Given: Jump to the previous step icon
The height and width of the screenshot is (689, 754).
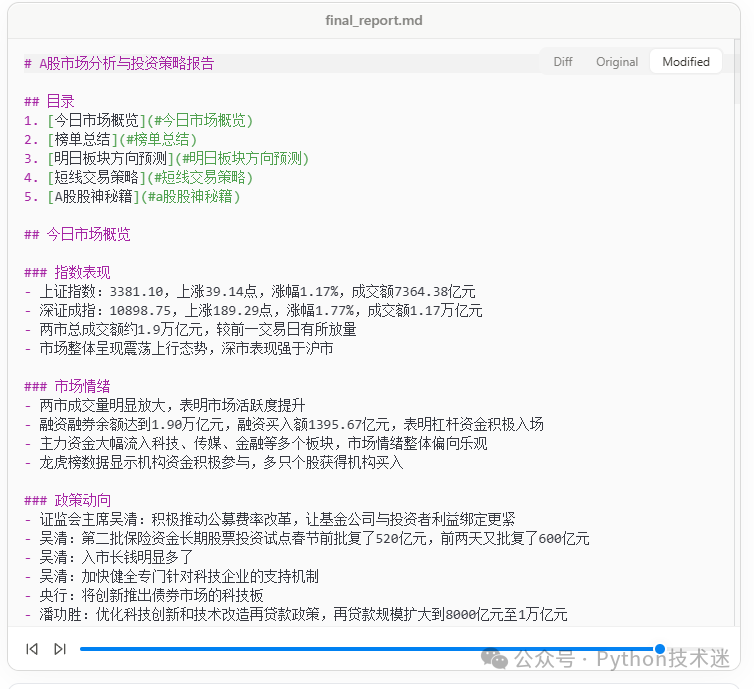Looking at the screenshot, I should pyautogui.click(x=32, y=649).
